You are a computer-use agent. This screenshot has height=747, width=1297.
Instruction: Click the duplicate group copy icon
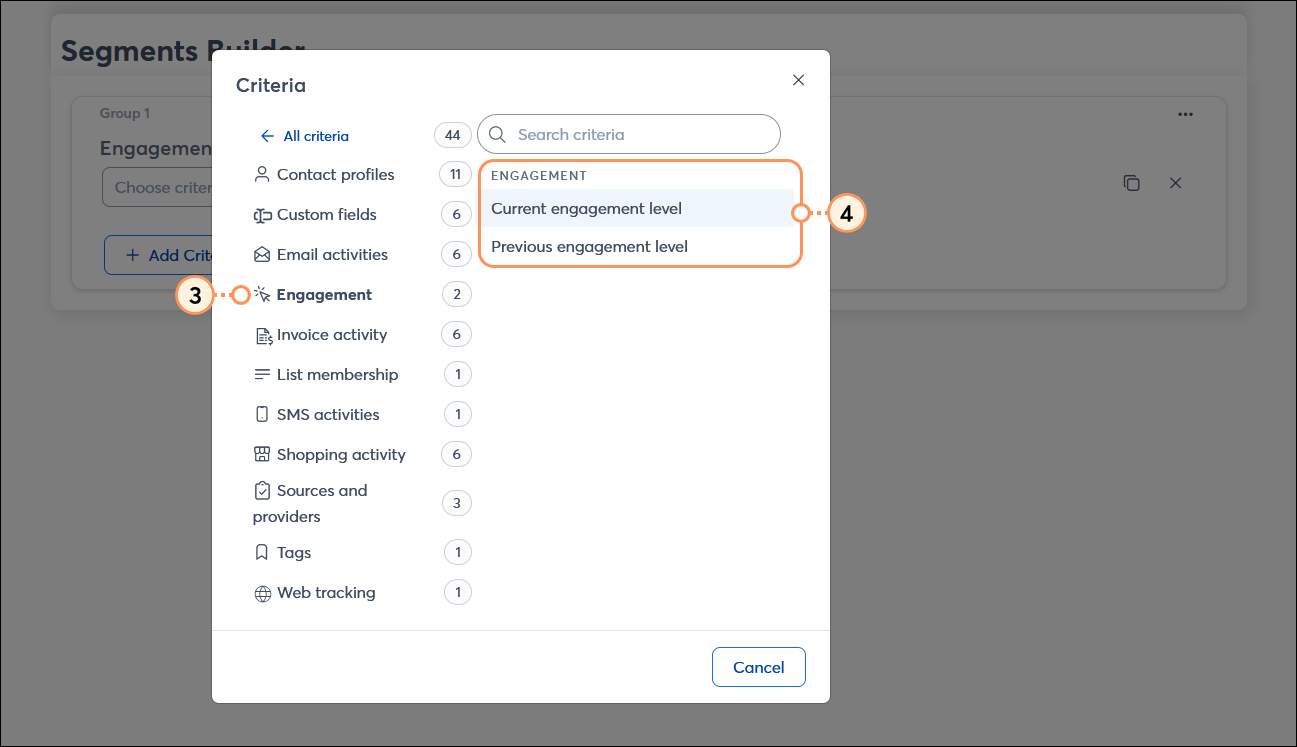pos(1131,183)
